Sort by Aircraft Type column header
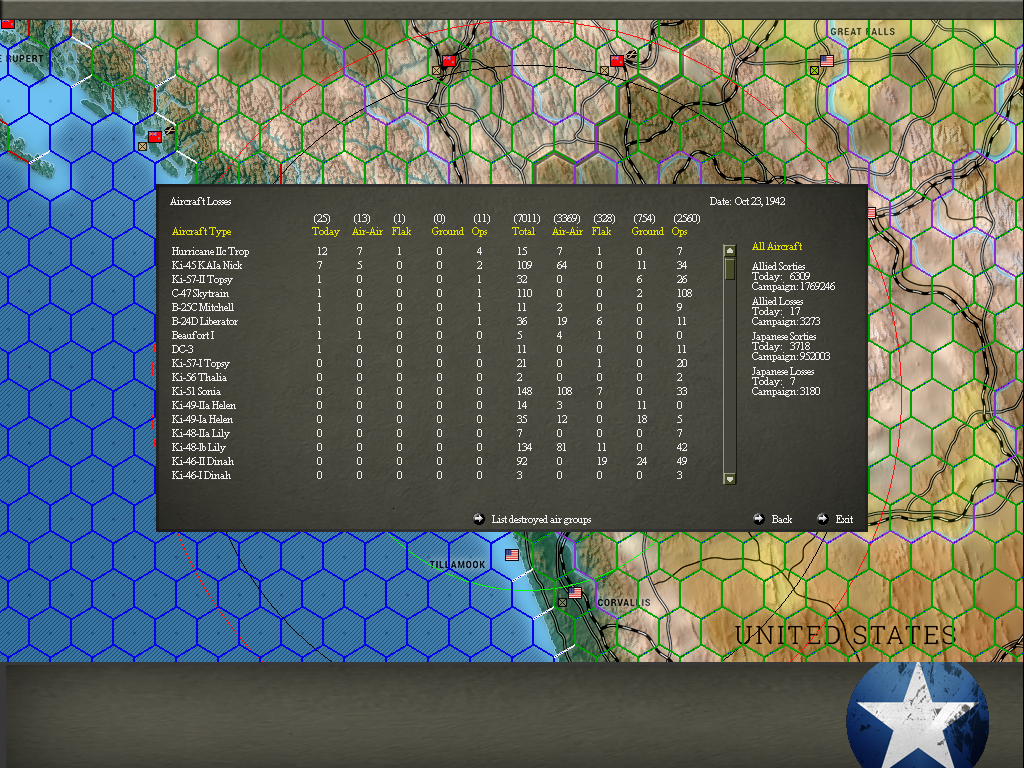The height and width of the screenshot is (768, 1024). [201, 231]
